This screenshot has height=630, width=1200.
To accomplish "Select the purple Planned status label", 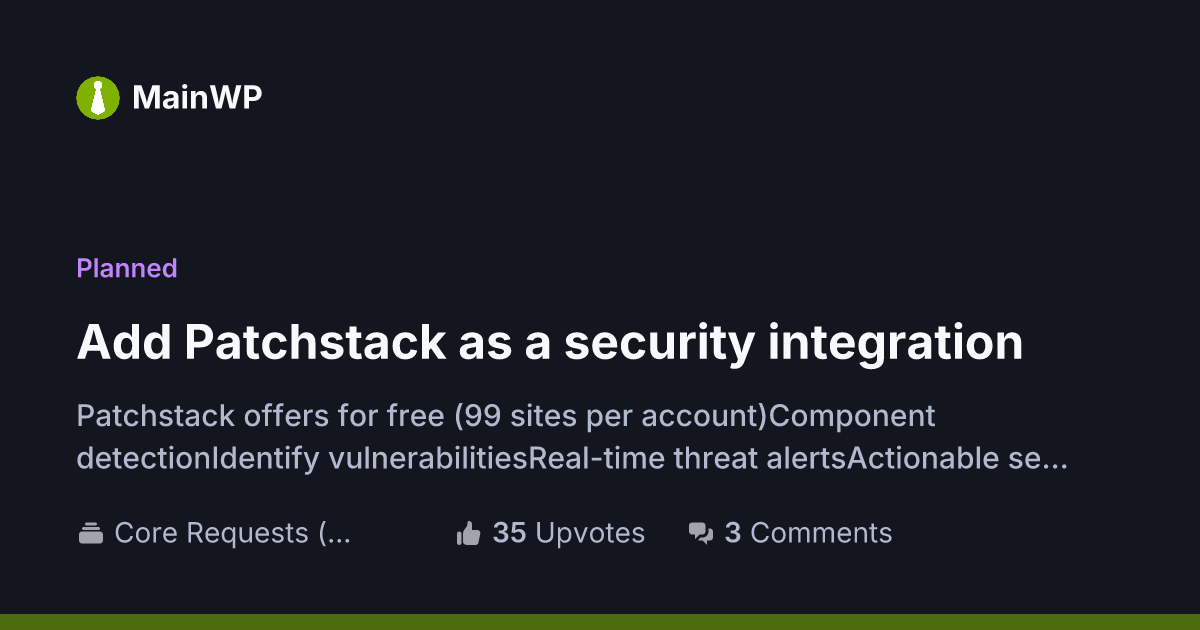I will coord(127,268).
